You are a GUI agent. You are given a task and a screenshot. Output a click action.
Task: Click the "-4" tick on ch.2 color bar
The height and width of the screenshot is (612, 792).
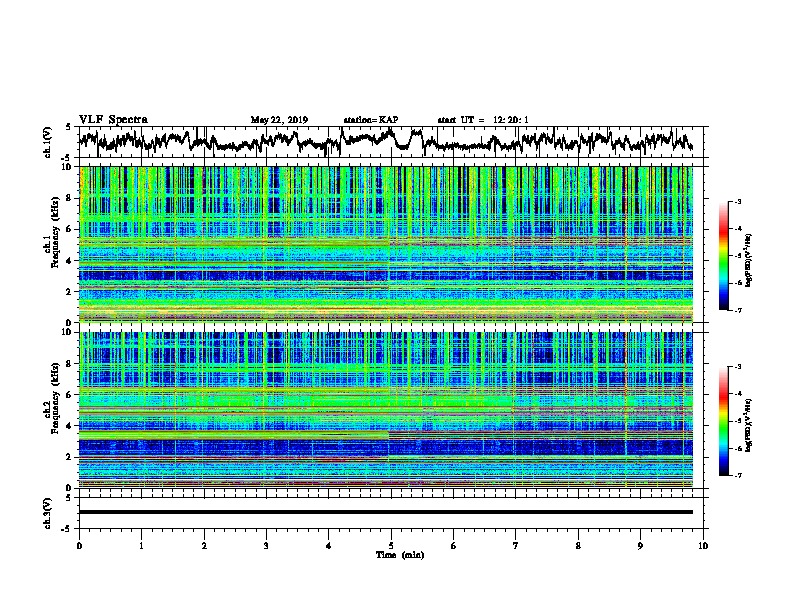point(737,394)
